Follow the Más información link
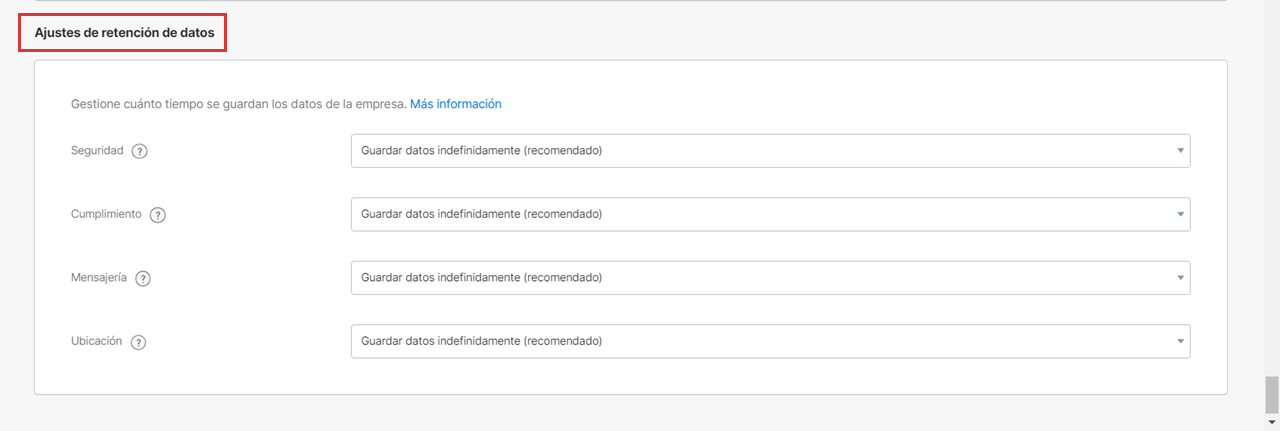The height and width of the screenshot is (431, 1280). tap(455, 104)
